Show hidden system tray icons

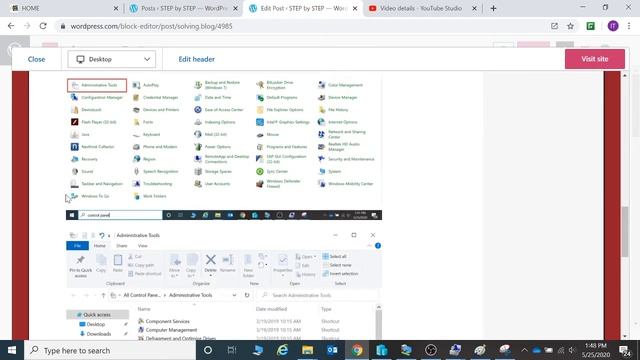click(x=524, y=350)
